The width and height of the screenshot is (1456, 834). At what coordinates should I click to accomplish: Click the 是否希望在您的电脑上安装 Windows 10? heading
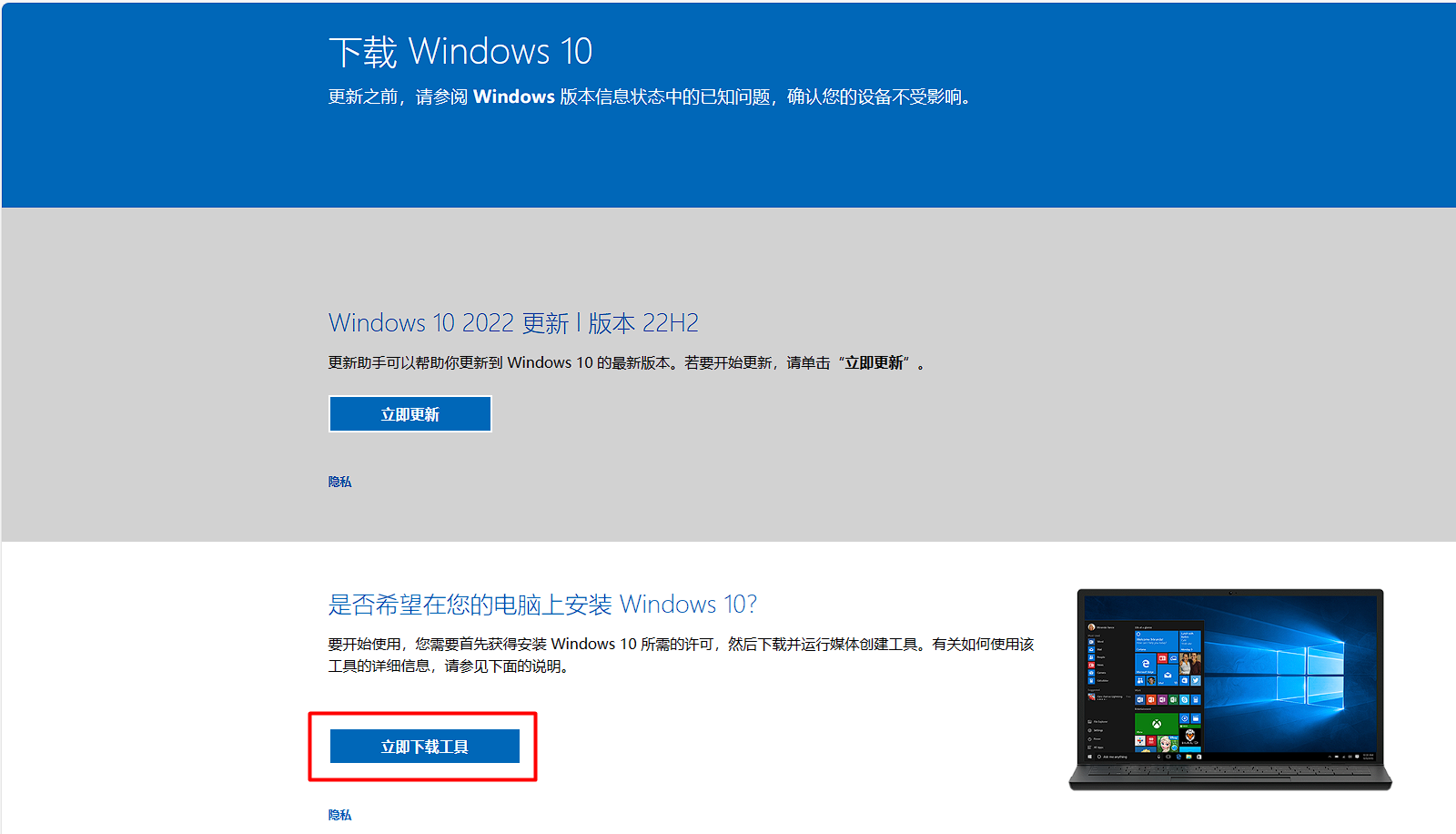point(542,605)
